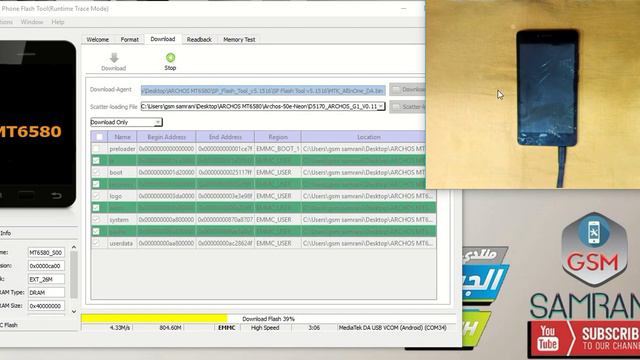Screen dimensions: 640x360
Task: Click the MT6580 phone image
Action: pyautogui.click(x=37, y=124)
